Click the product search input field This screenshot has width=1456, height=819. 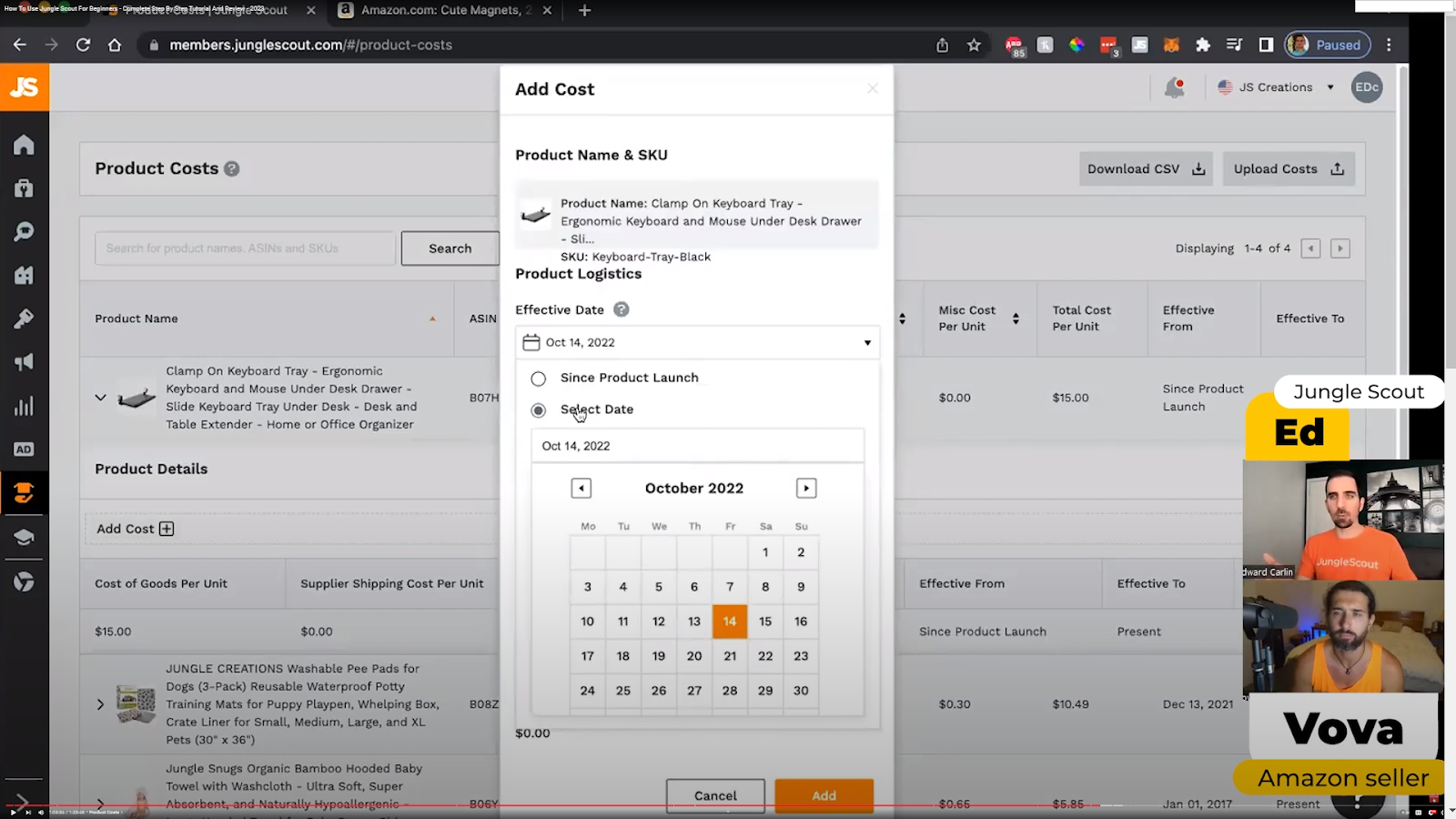tap(246, 248)
